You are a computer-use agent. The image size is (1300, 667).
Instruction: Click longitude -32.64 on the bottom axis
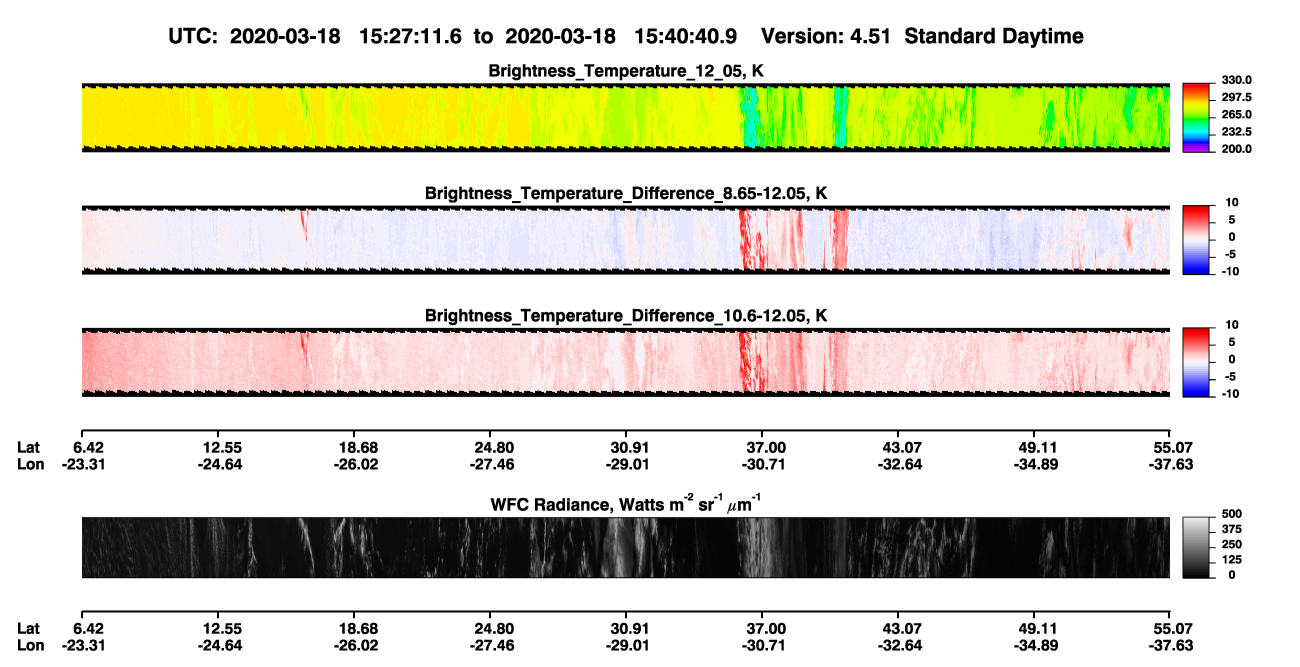click(x=899, y=646)
